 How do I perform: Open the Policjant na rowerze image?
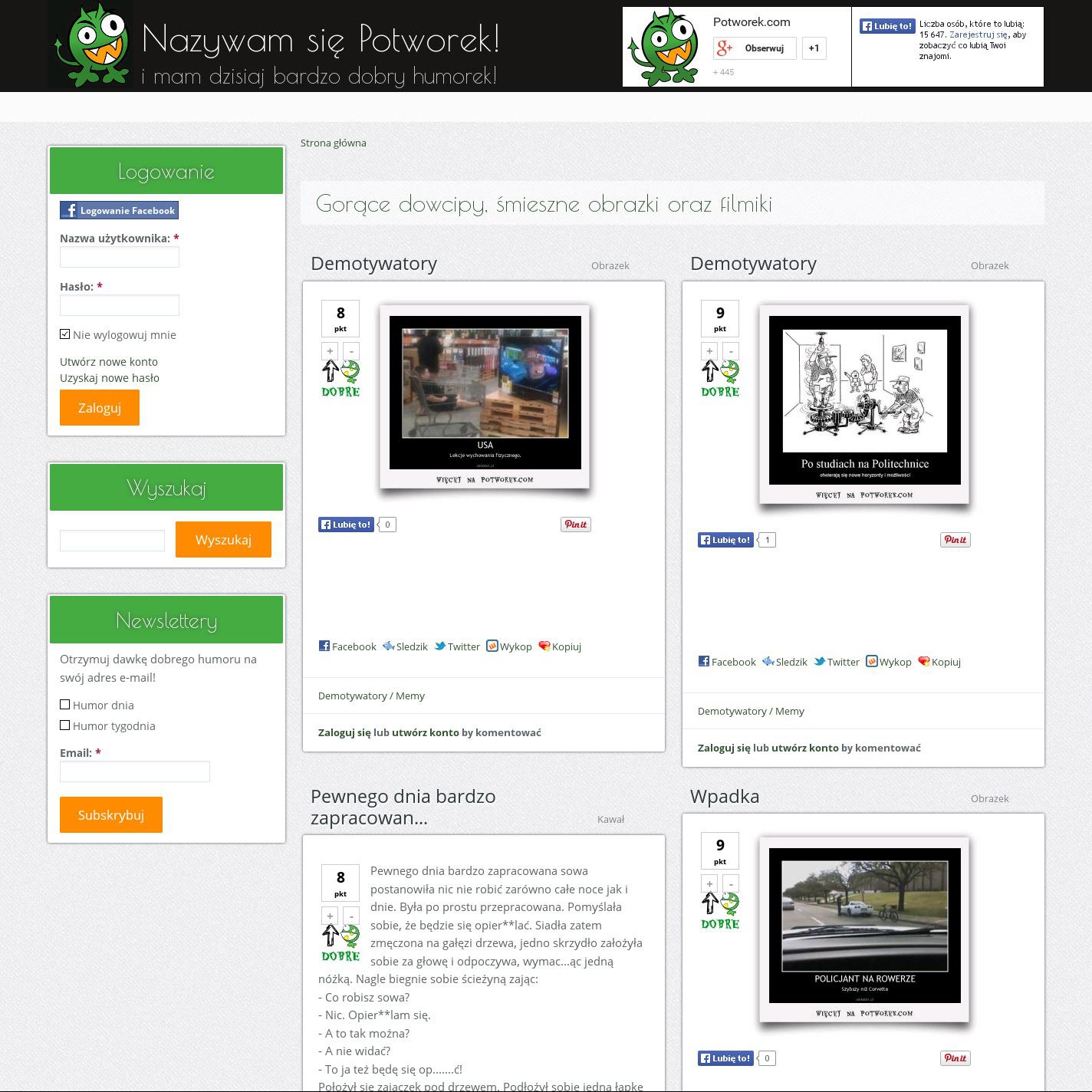pos(864,925)
